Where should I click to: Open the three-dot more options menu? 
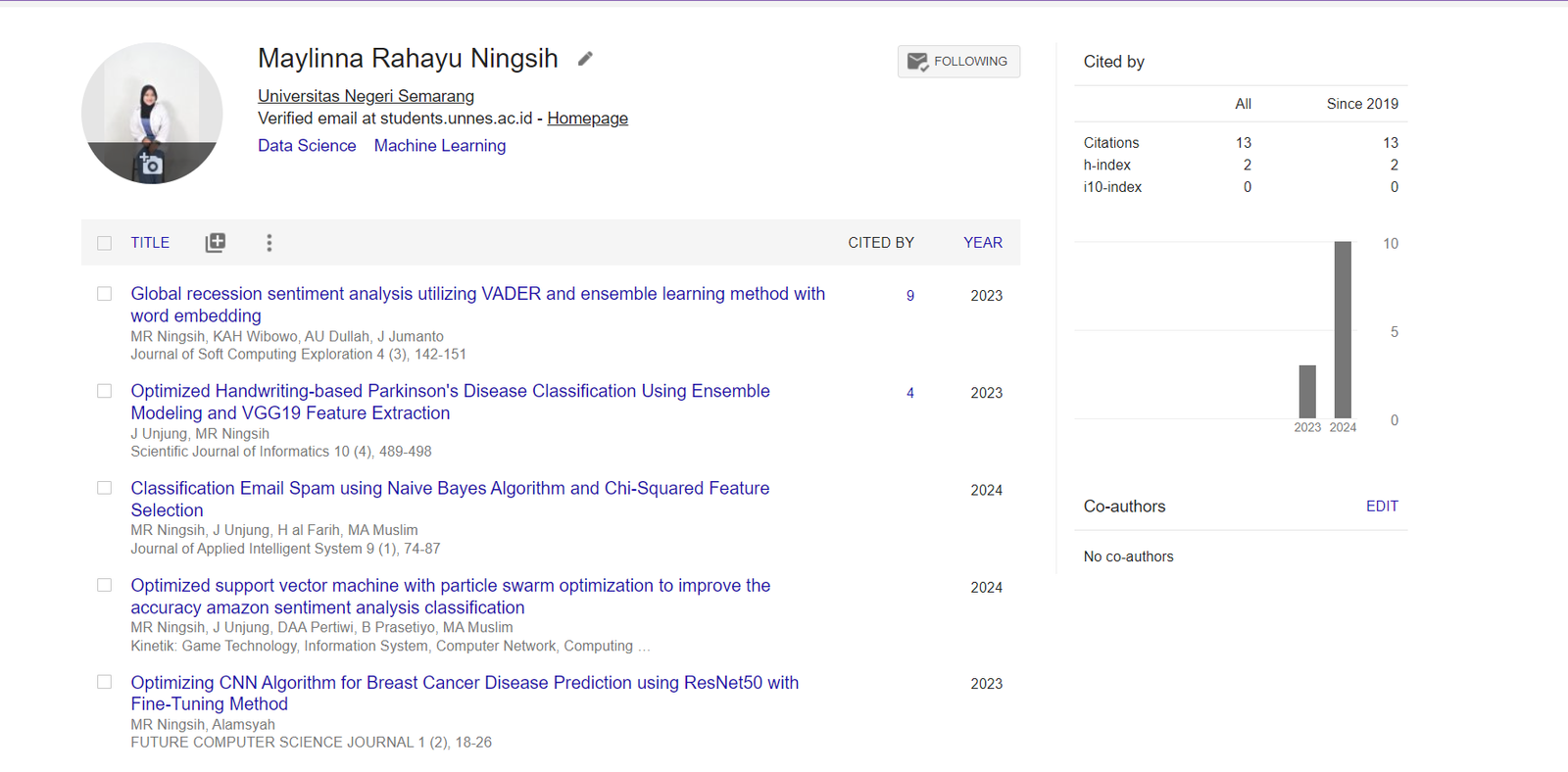point(269,243)
